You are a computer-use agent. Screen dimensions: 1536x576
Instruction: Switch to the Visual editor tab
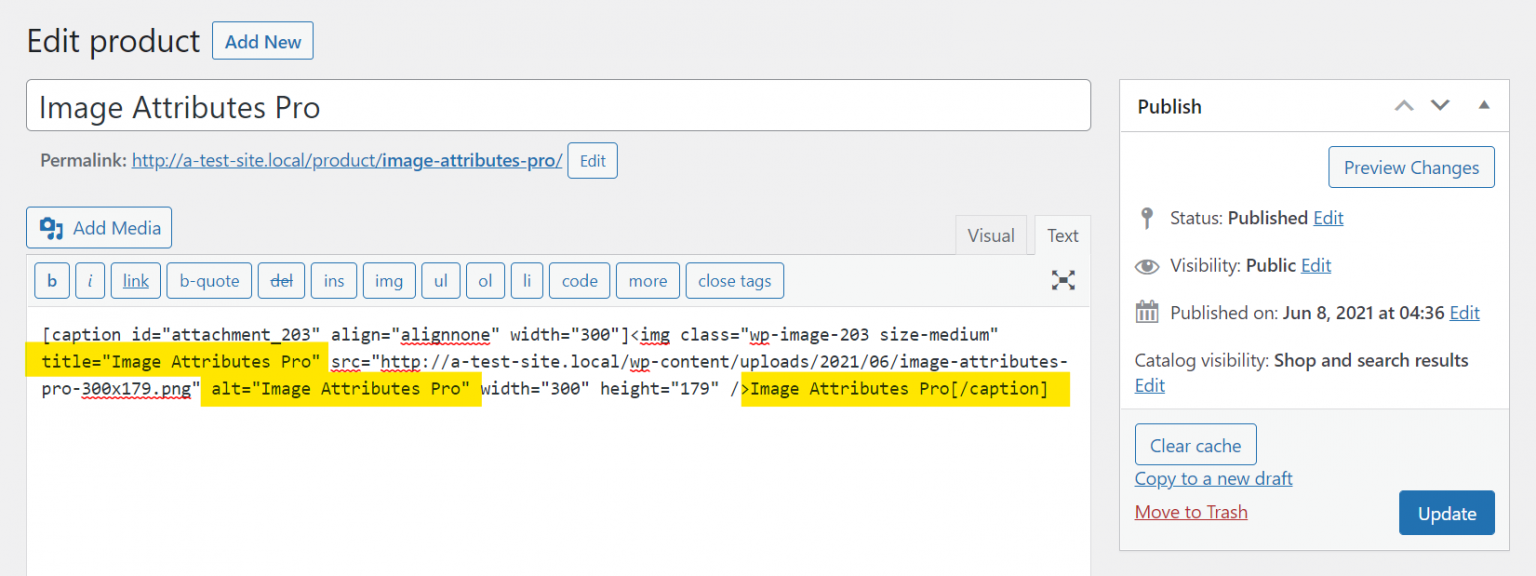(990, 235)
